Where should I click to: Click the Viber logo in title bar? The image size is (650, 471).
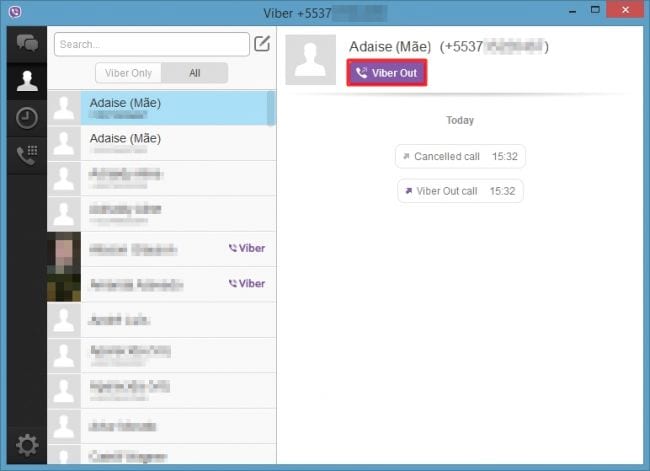[x=15, y=12]
